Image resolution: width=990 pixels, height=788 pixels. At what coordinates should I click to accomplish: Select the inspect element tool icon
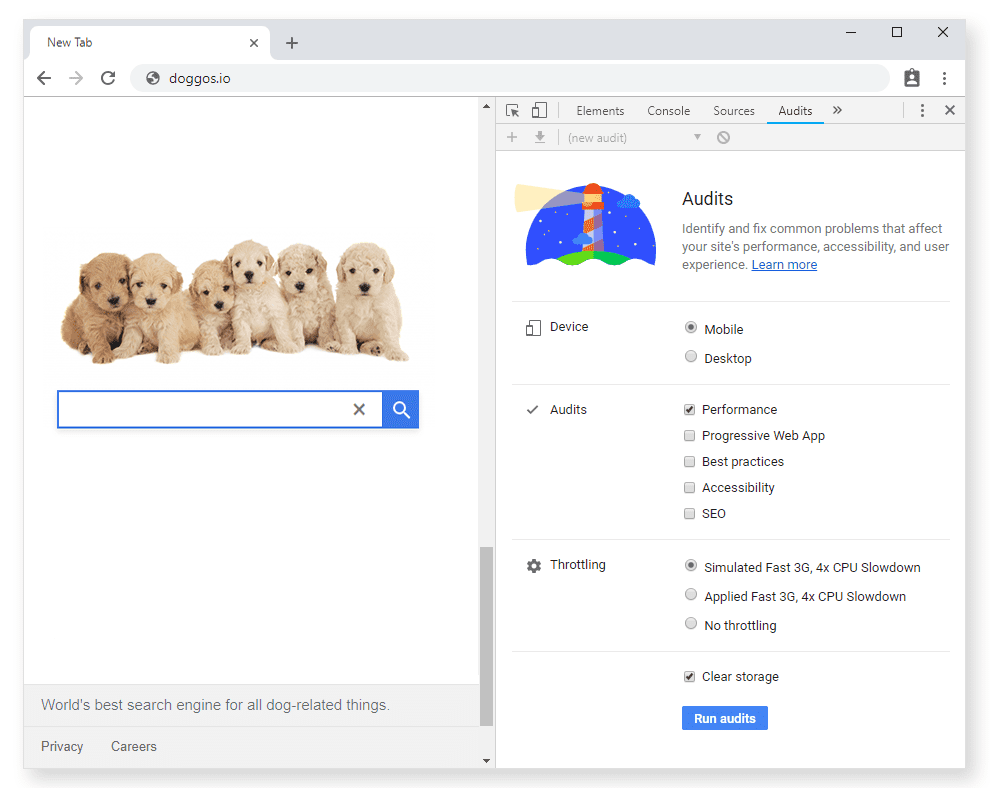pyautogui.click(x=512, y=110)
